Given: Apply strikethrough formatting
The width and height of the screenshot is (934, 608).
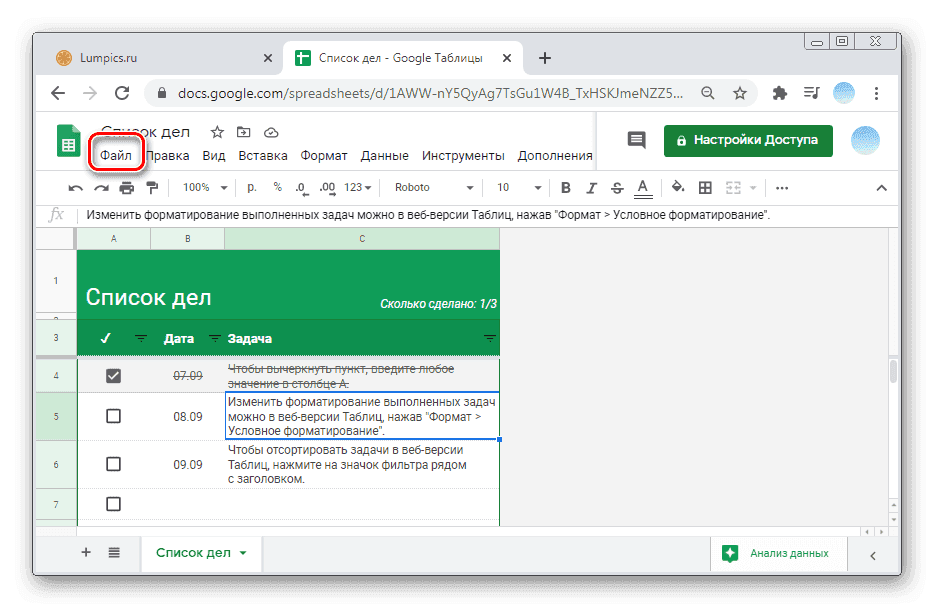Looking at the screenshot, I should click(616, 188).
